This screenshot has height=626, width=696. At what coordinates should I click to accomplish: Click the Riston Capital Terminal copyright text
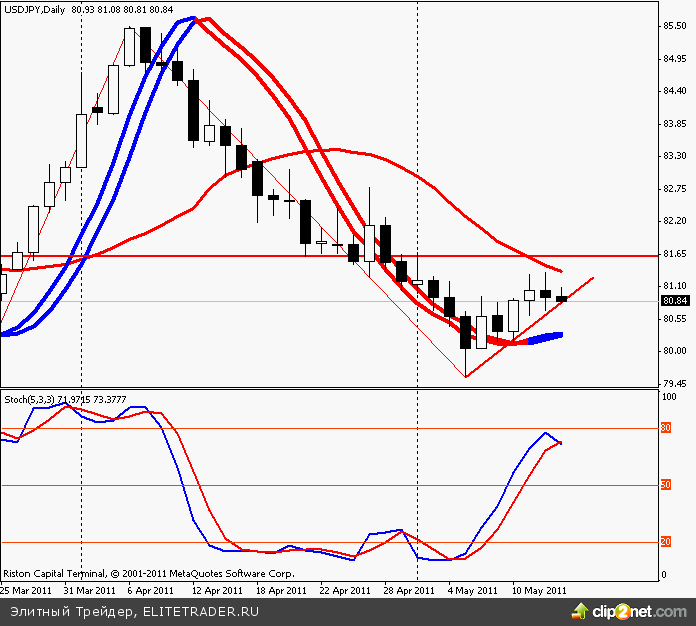click(x=148, y=575)
